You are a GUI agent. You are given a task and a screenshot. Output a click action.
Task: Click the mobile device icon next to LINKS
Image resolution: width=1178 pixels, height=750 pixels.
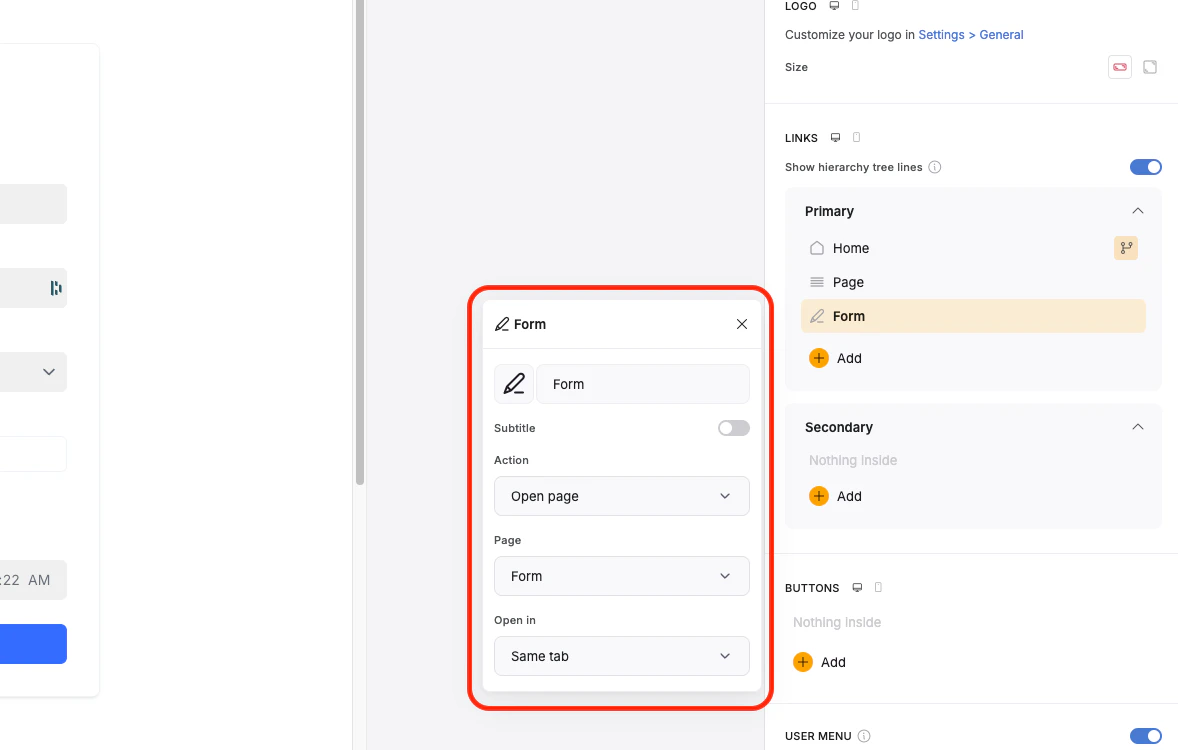(856, 138)
